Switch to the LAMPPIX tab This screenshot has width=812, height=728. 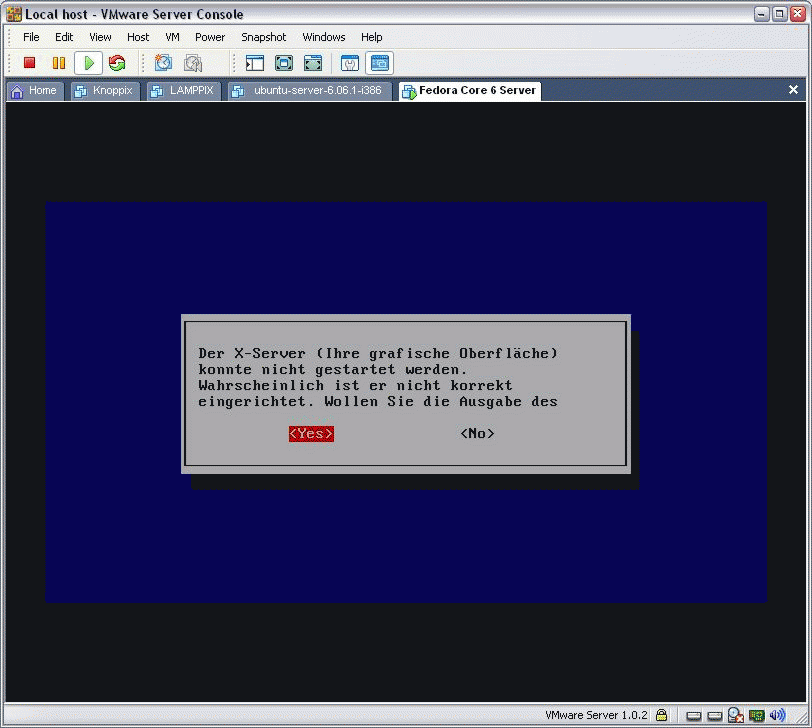[184, 91]
